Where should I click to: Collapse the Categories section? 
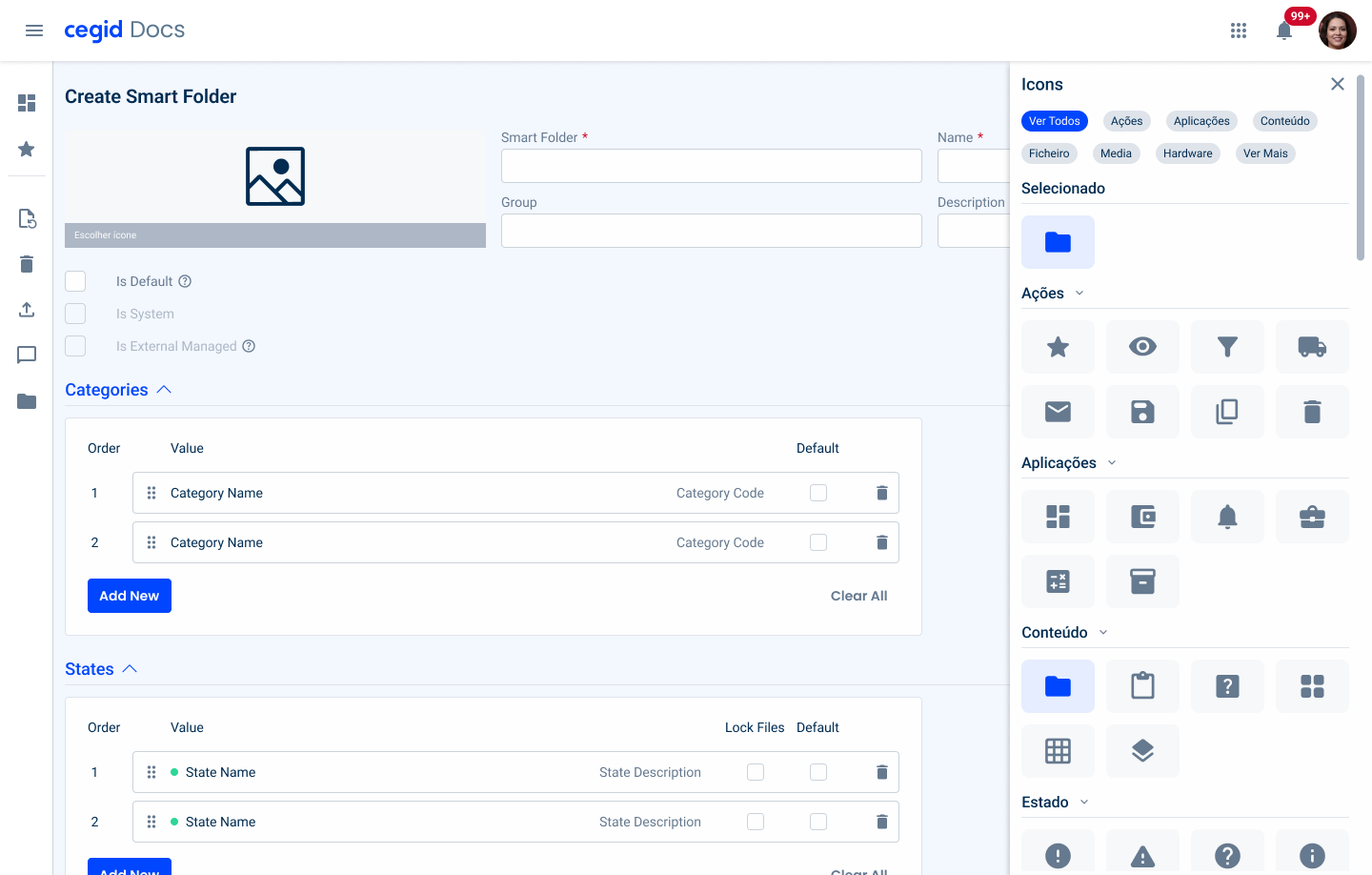tap(164, 390)
